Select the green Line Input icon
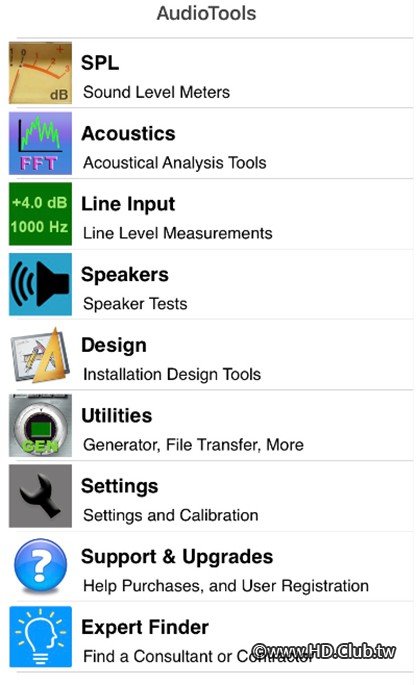The width and height of the screenshot is (418, 685). click(40, 214)
